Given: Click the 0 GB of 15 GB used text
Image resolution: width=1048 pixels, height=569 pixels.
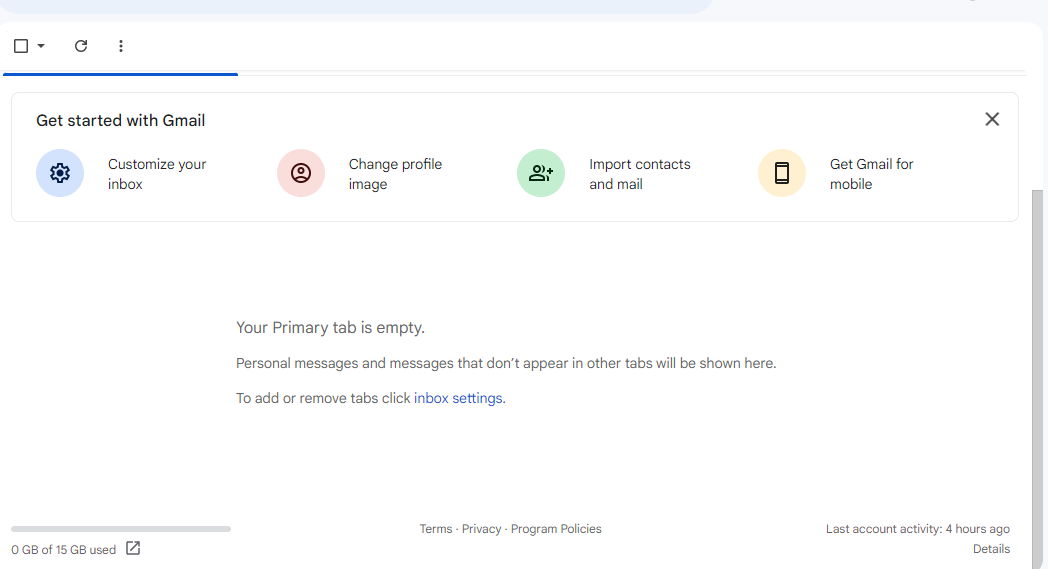Looking at the screenshot, I should point(63,550).
